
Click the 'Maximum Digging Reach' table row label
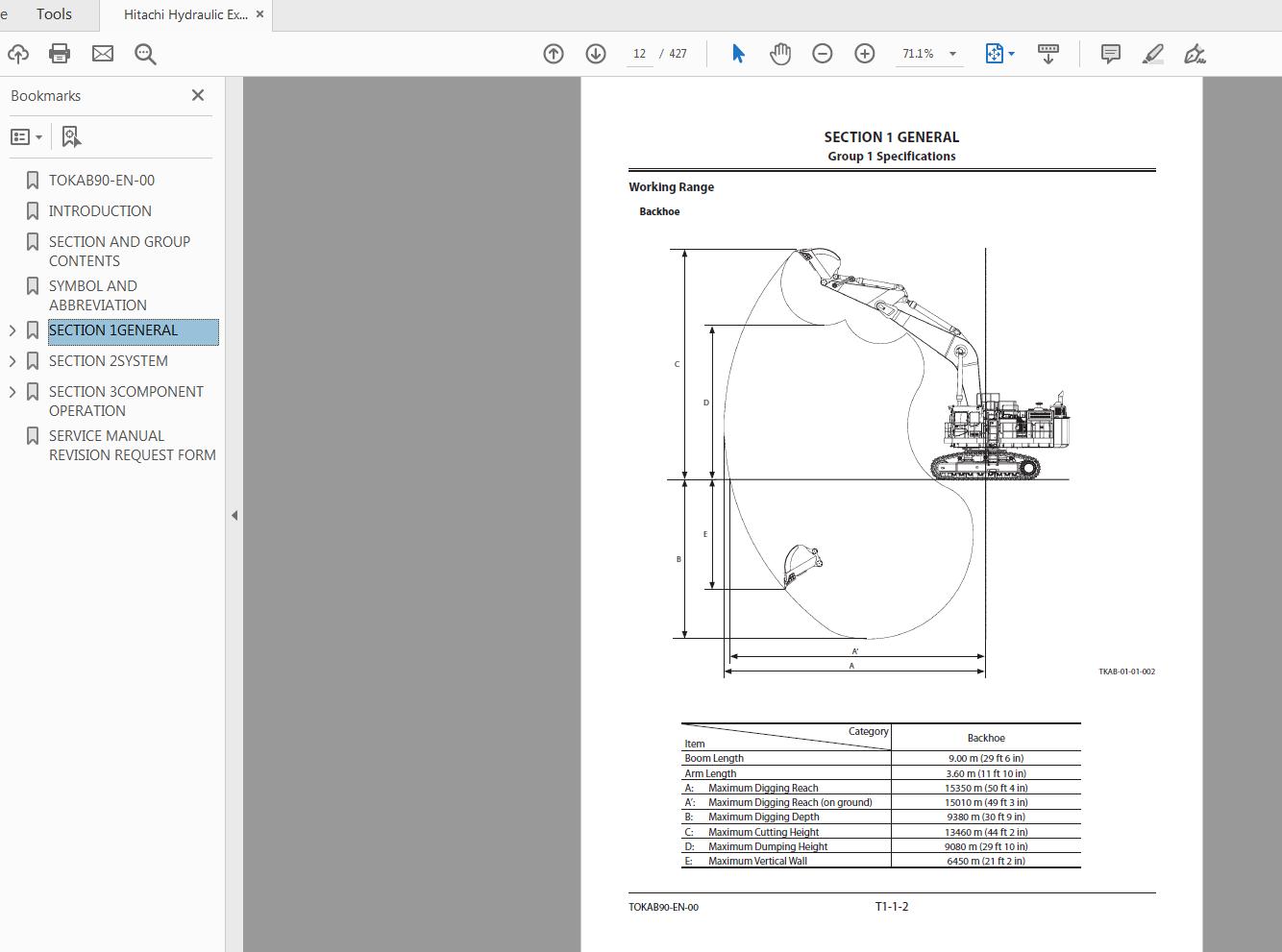[763, 788]
